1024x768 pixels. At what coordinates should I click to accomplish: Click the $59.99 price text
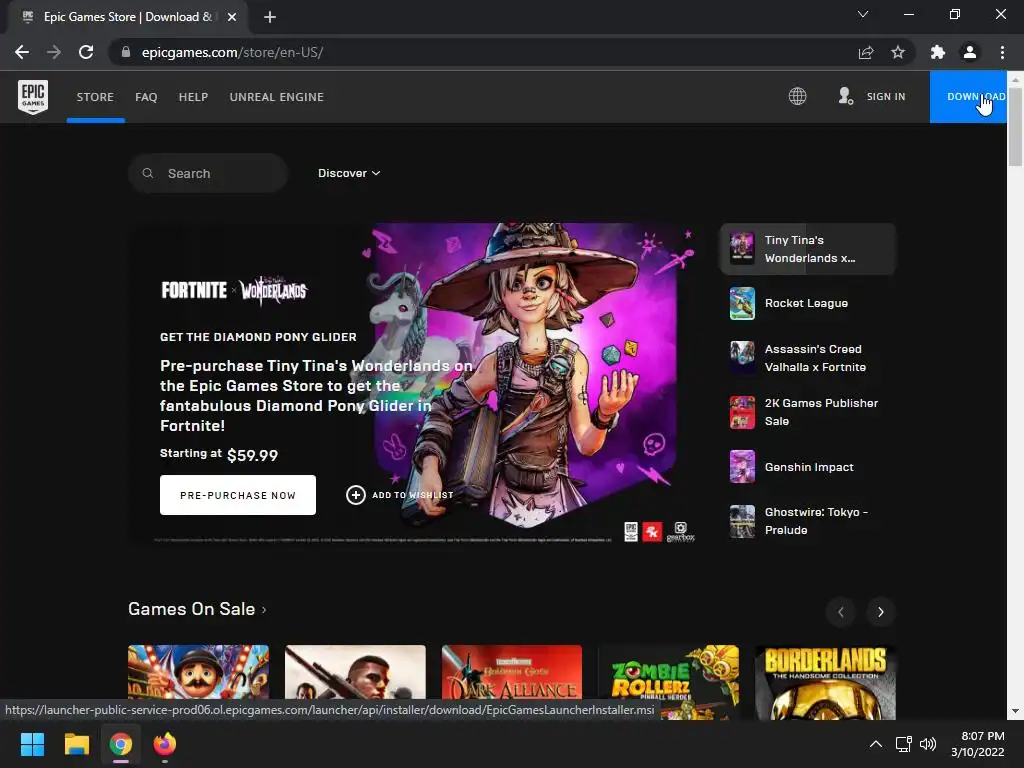(253, 455)
